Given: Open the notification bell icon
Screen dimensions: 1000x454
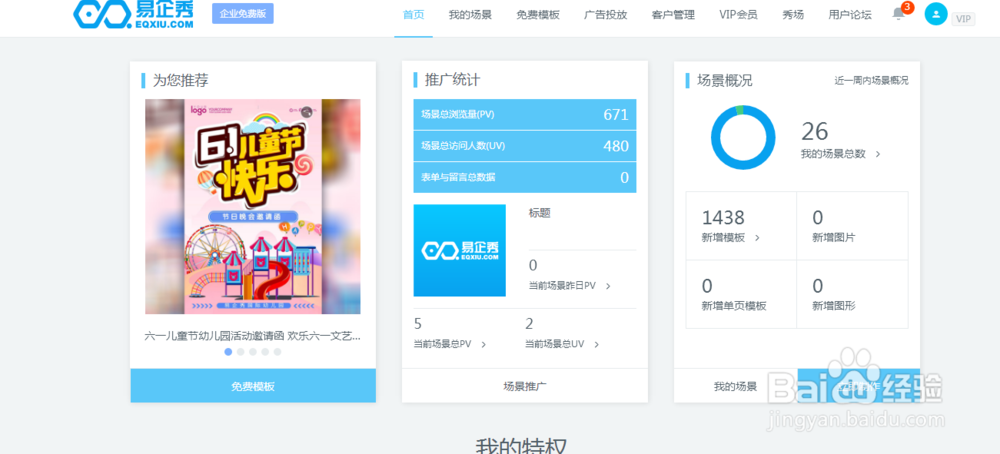Looking at the screenshot, I should [x=899, y=13].
